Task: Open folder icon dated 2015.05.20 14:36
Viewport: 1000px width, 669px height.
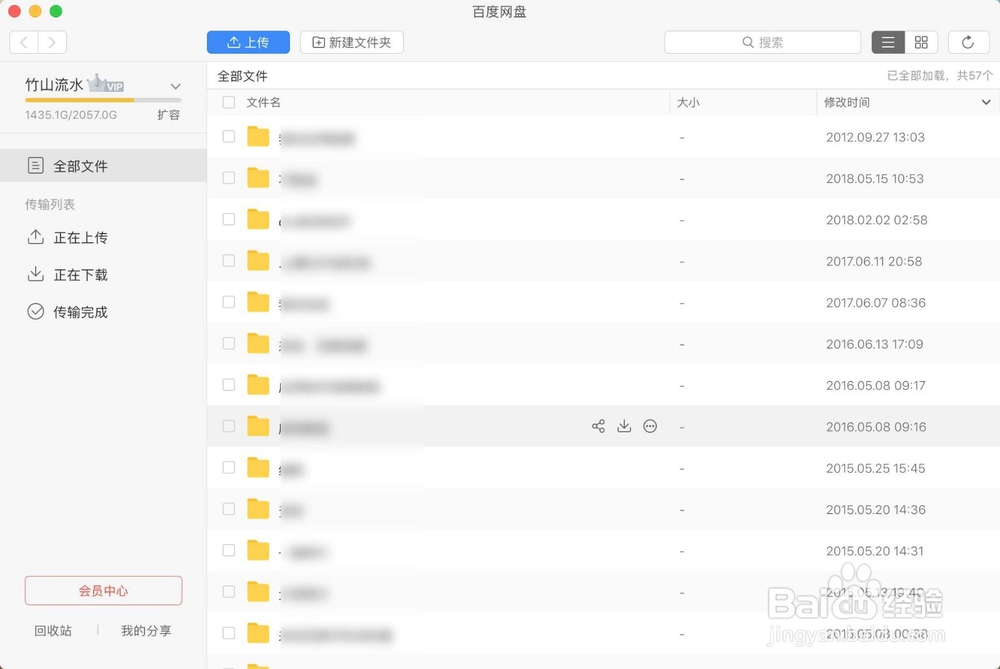Action: tap(258, 509)
